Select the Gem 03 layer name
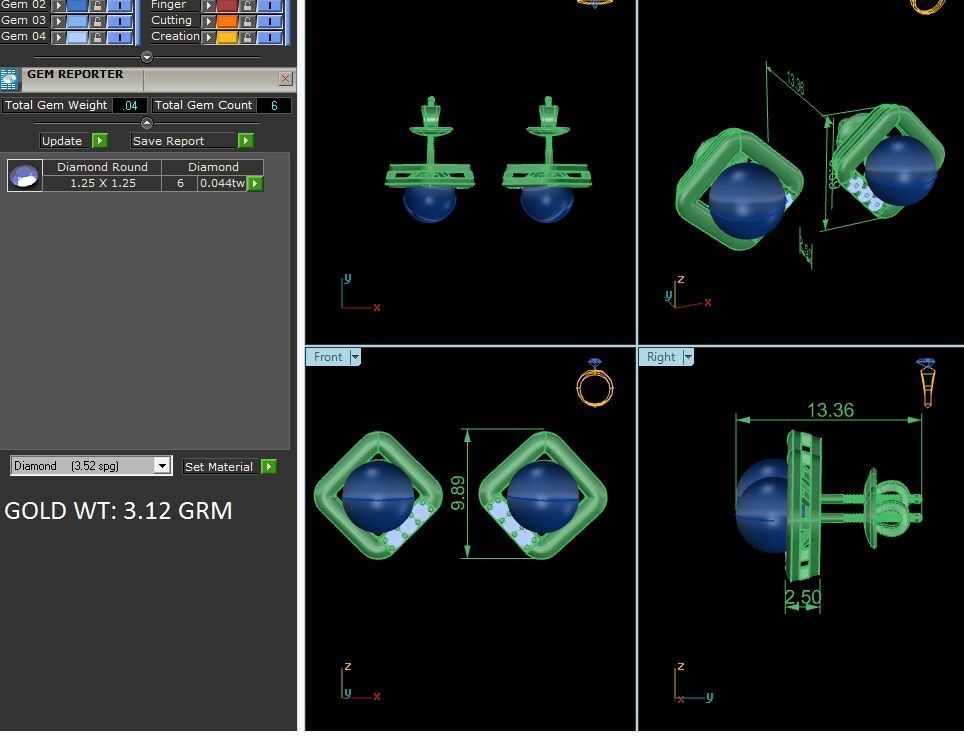 click(23, 20)
